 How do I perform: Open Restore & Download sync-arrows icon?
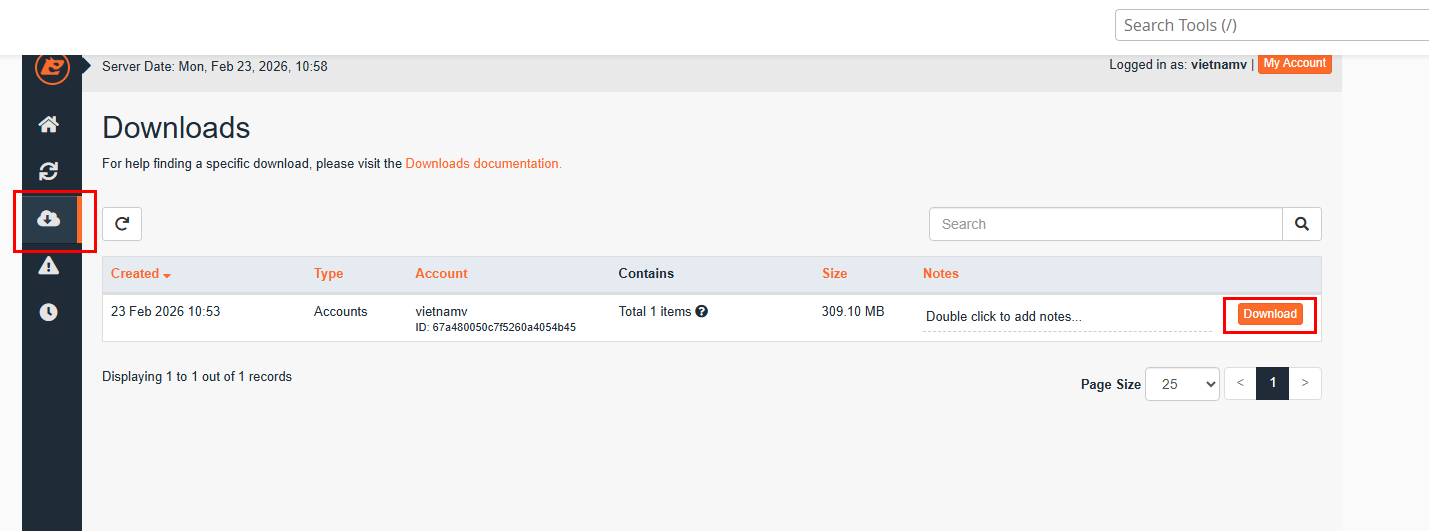tap(48, 171)
